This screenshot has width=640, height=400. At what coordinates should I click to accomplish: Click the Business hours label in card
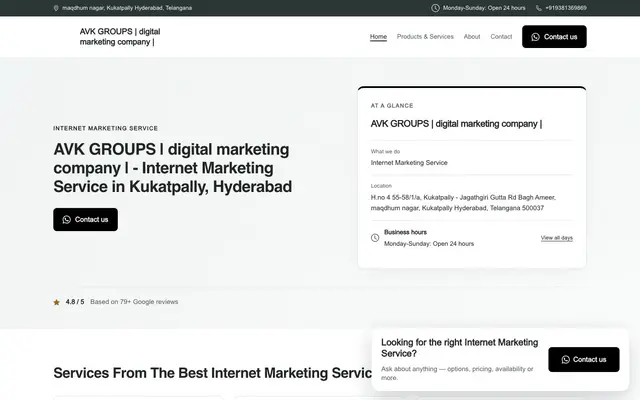[405, 232]
